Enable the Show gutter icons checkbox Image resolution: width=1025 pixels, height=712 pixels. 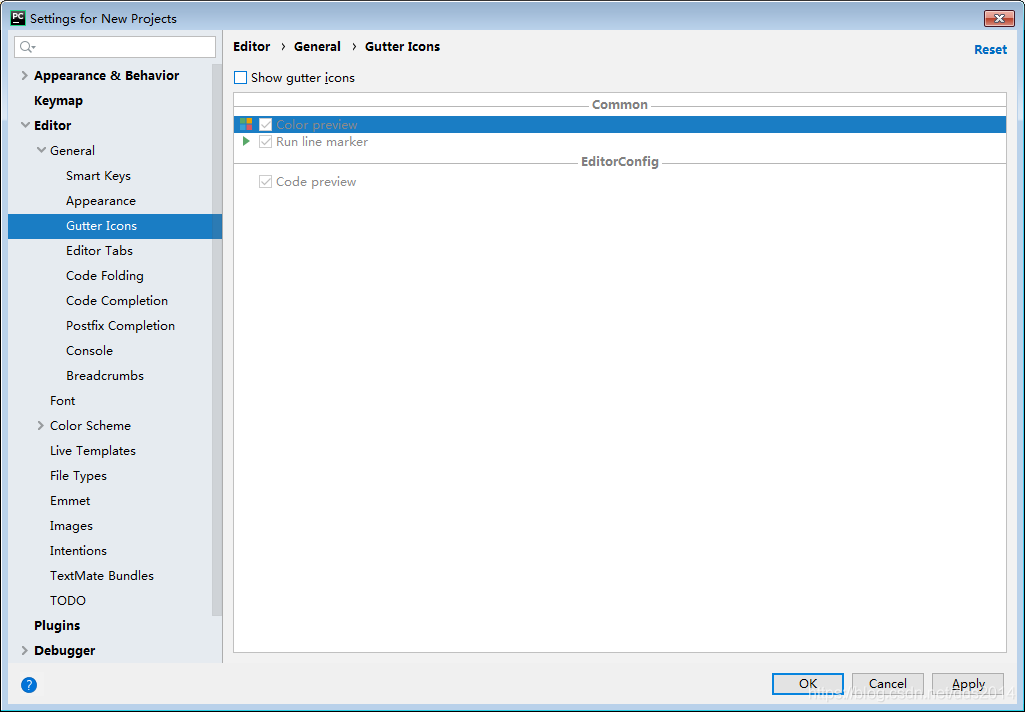241,78
